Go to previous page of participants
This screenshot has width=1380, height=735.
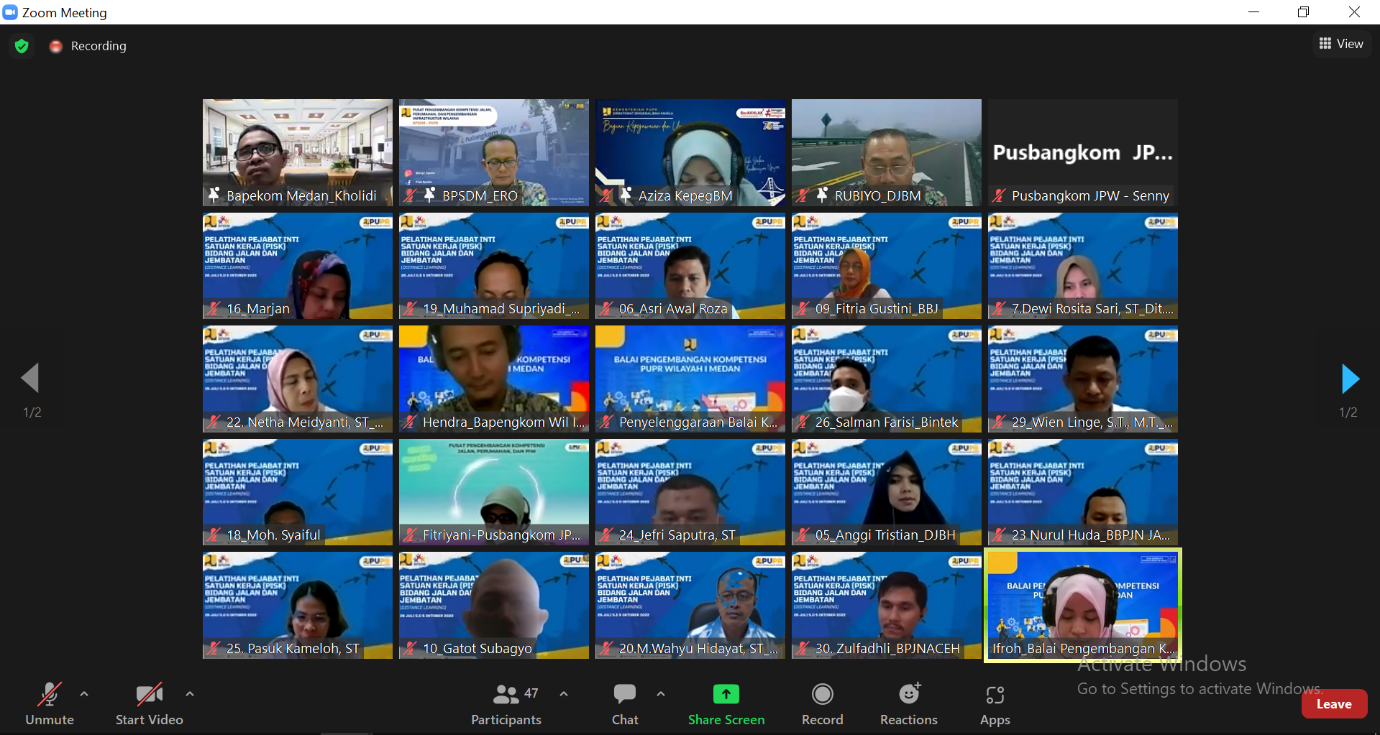(30, 379)
